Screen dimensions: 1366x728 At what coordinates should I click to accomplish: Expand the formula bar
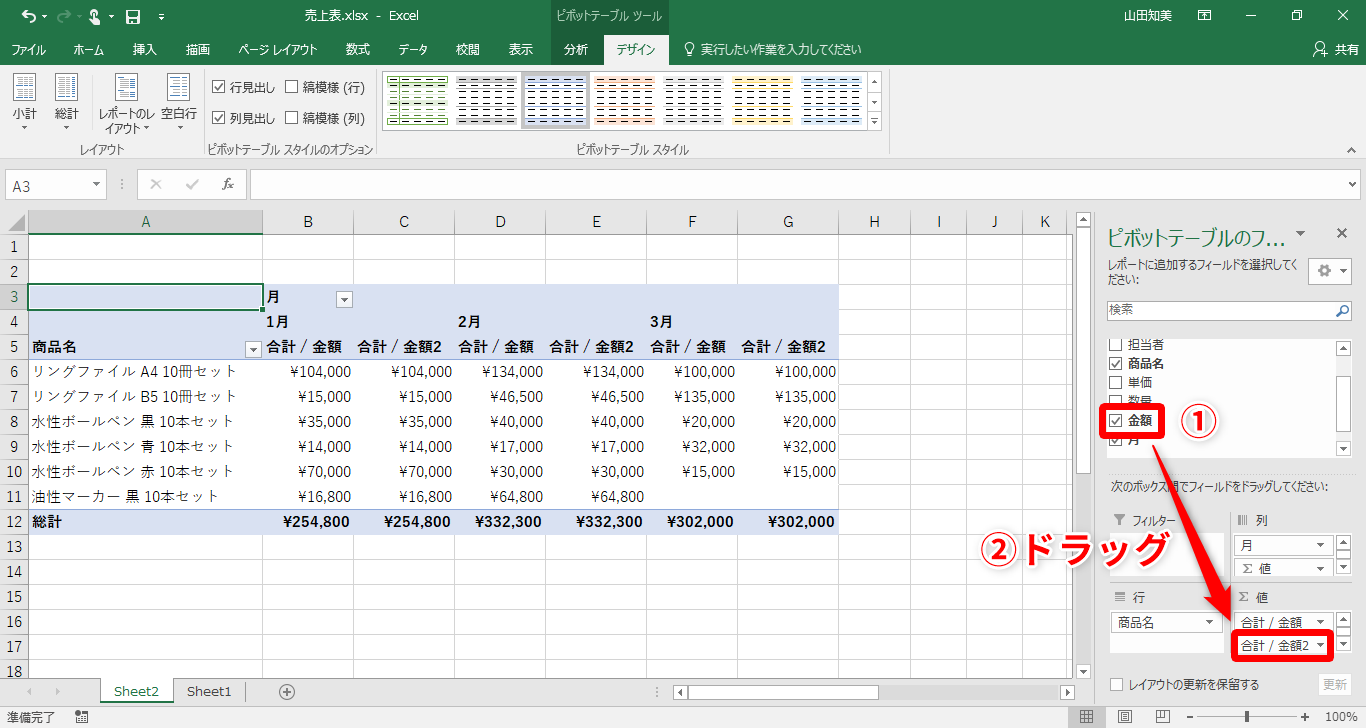(1353, 184)
